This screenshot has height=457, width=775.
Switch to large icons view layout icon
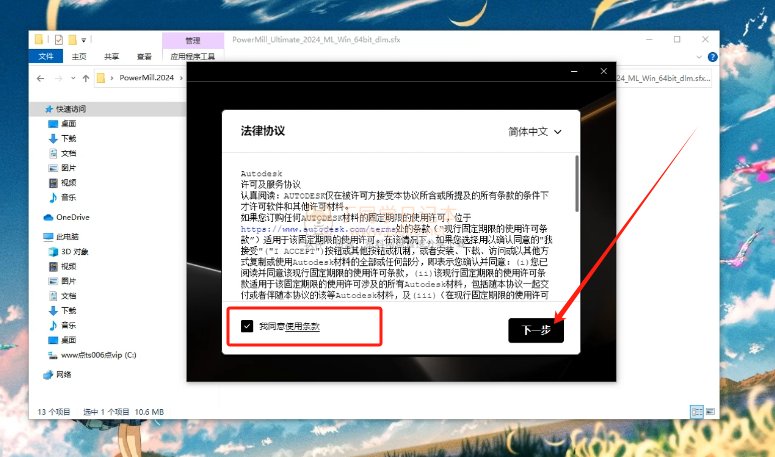pos(710,412)
